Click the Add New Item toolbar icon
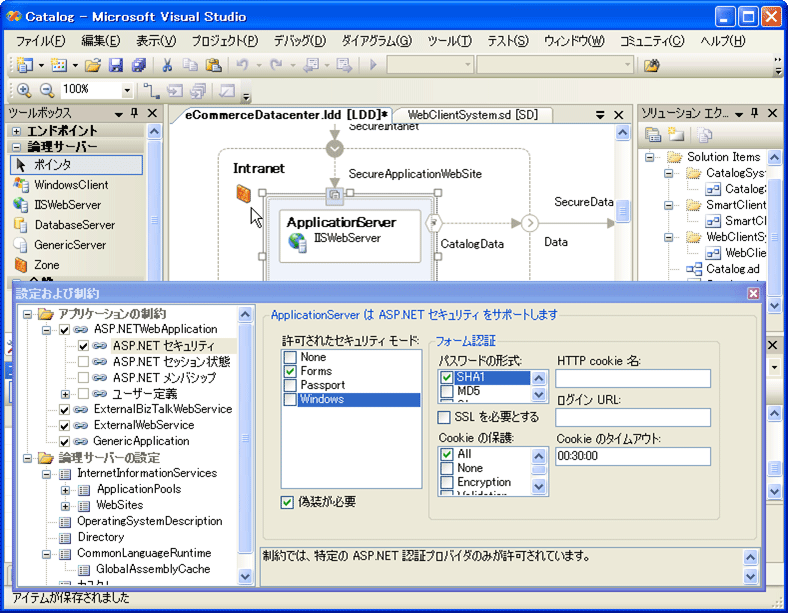The width and height of the screenshot is (788, 613). [59, 65]
